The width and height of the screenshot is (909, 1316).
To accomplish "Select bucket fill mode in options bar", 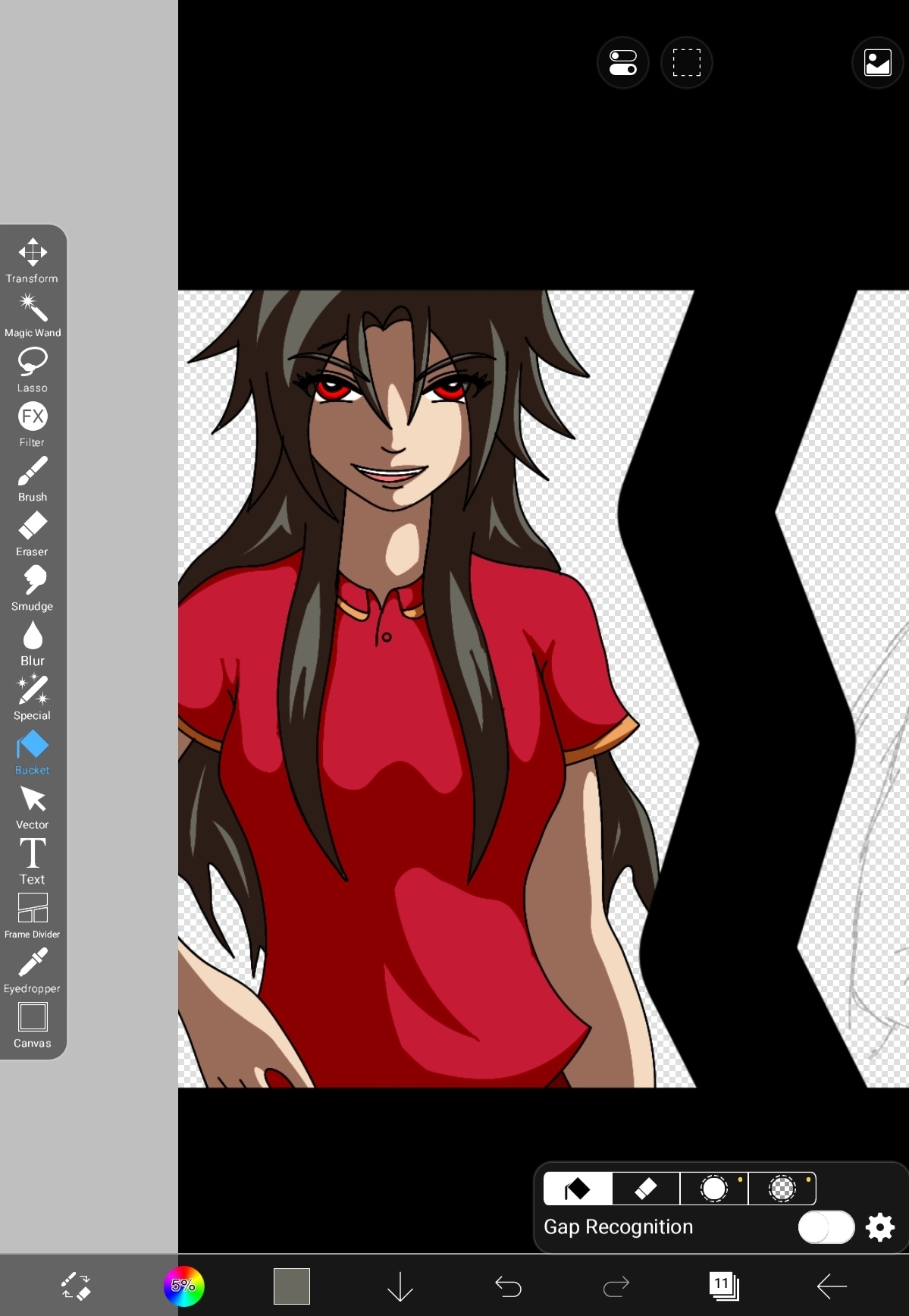I will click(578, 1189).
